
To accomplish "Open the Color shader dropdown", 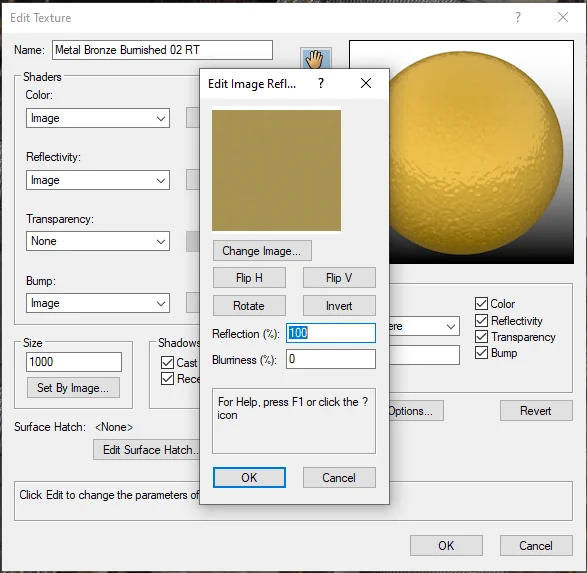I will click(98, 118).
